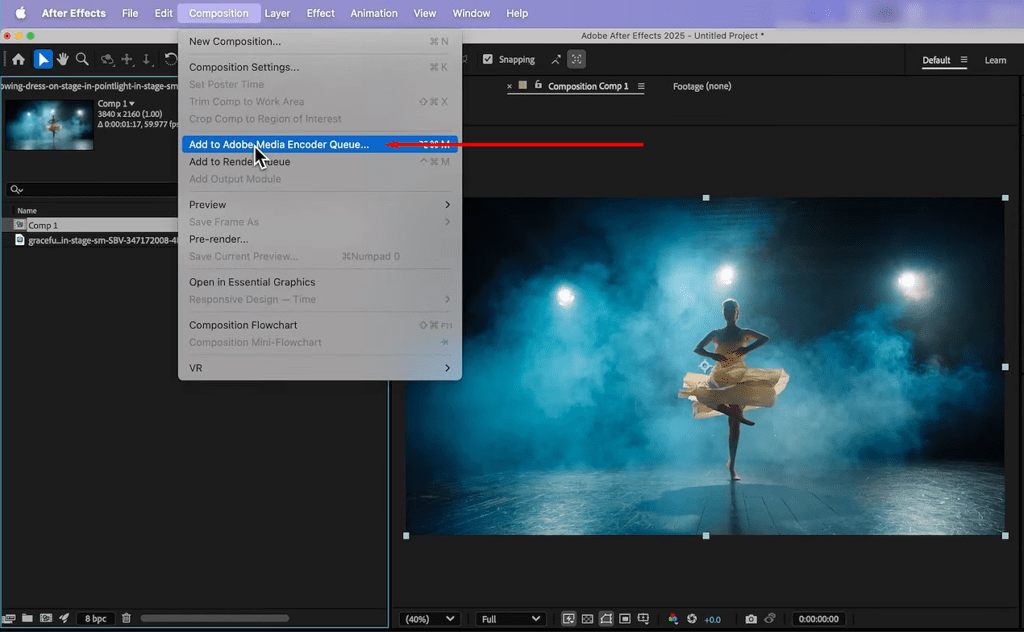This screenshot has width=1024, height=632.
Task: Click the composition label color swatch
Action: click(x=522, y=85)
